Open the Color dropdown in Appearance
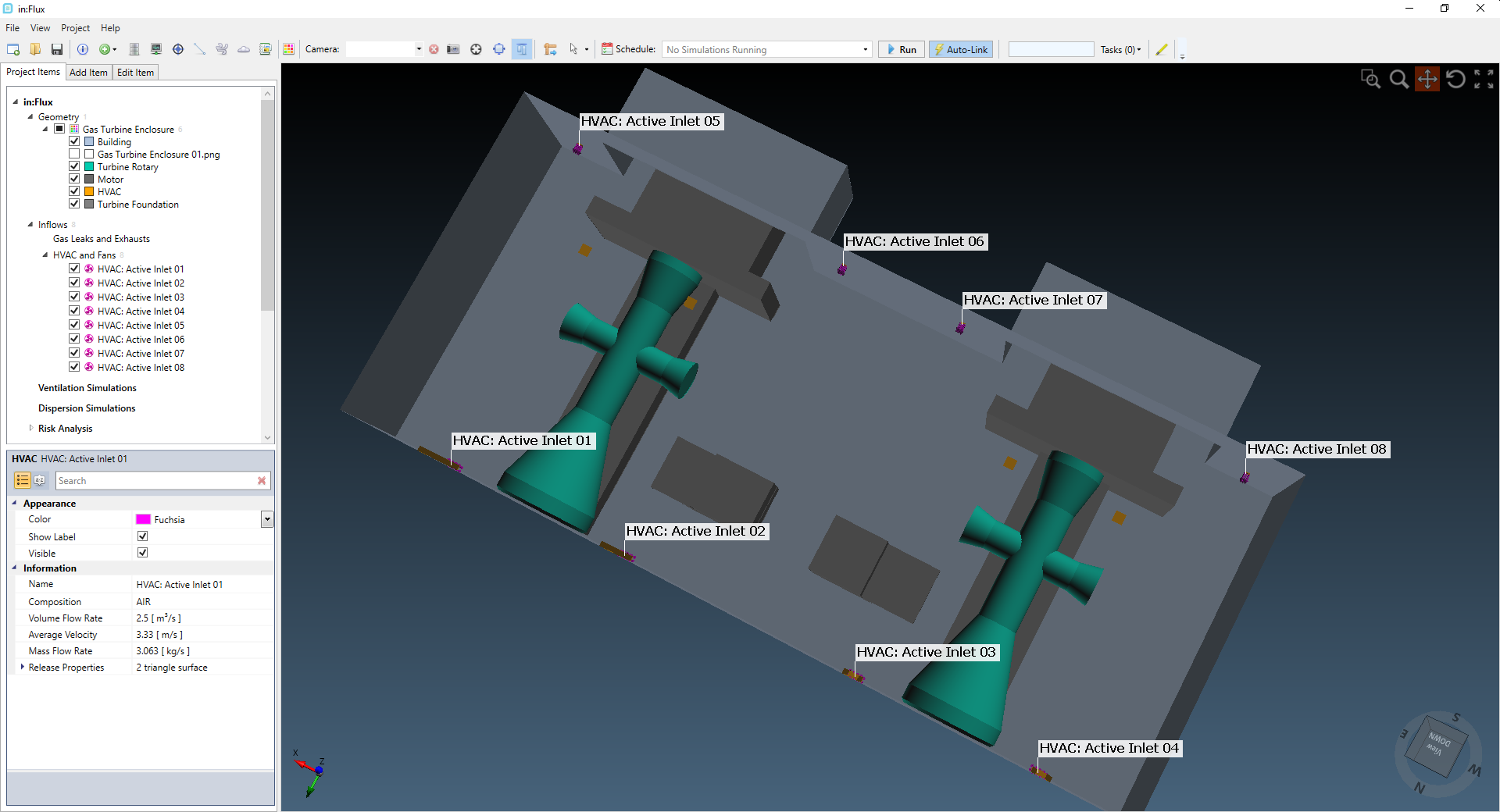The width and height of the screenshot is (1500, 812). click(266, 518)
